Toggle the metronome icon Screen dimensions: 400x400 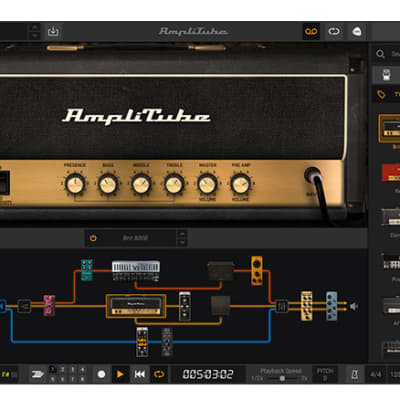[x=355, y=374]
